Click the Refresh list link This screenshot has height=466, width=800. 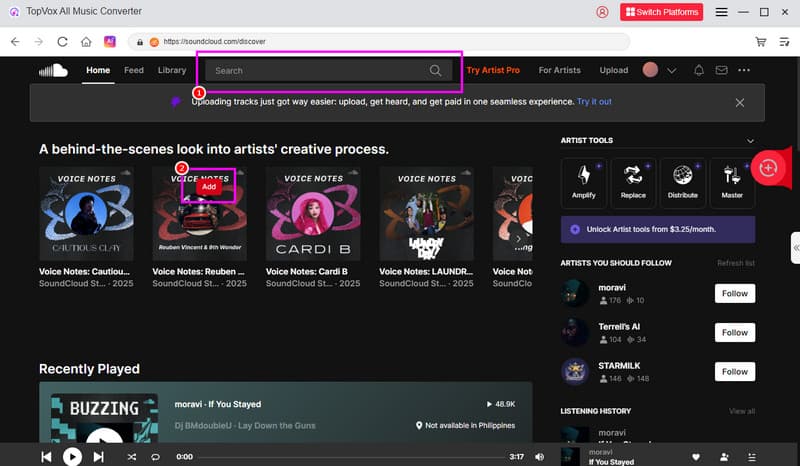(736, 263)
